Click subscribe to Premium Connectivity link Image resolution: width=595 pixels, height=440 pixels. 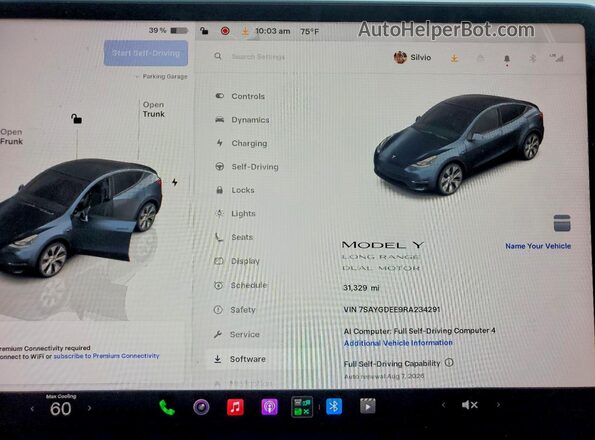click(106, 356)
